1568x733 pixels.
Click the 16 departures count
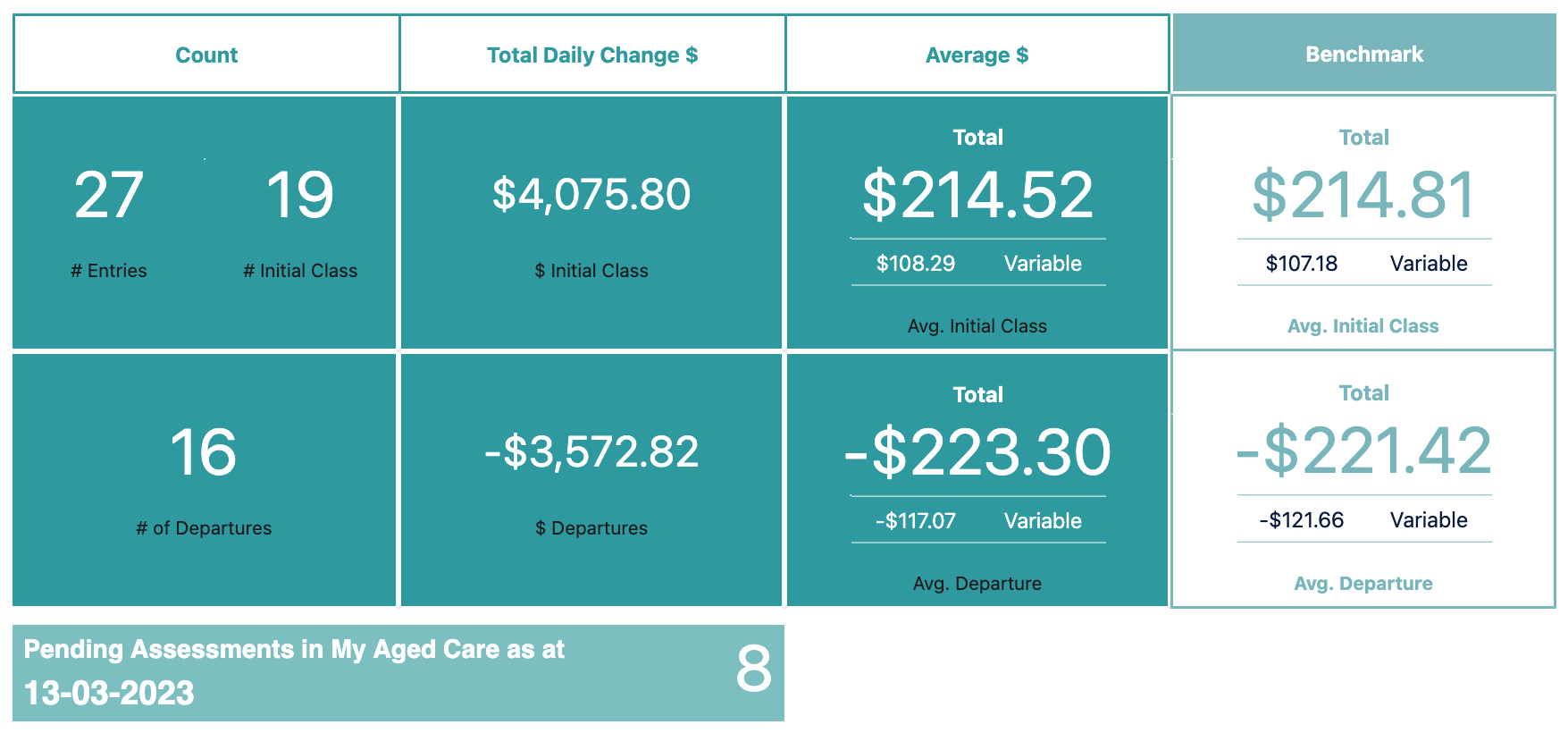204,451
